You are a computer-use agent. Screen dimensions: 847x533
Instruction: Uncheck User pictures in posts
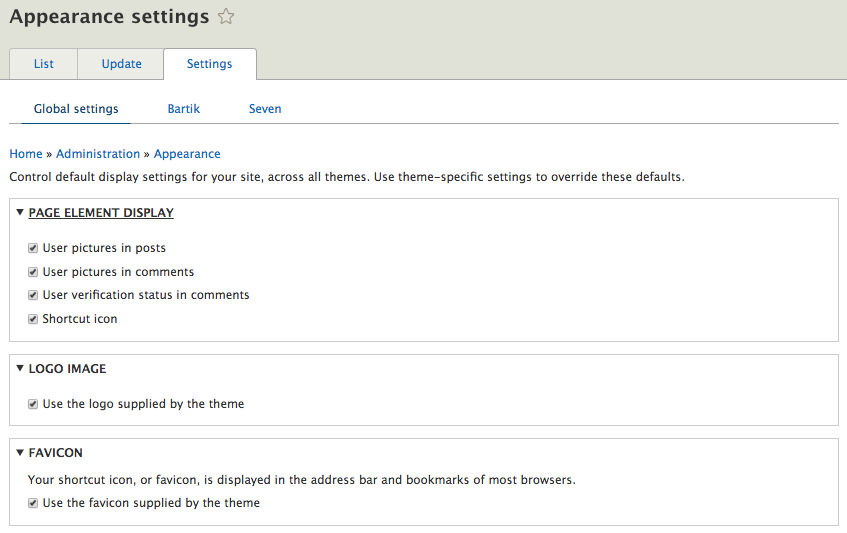33,248
